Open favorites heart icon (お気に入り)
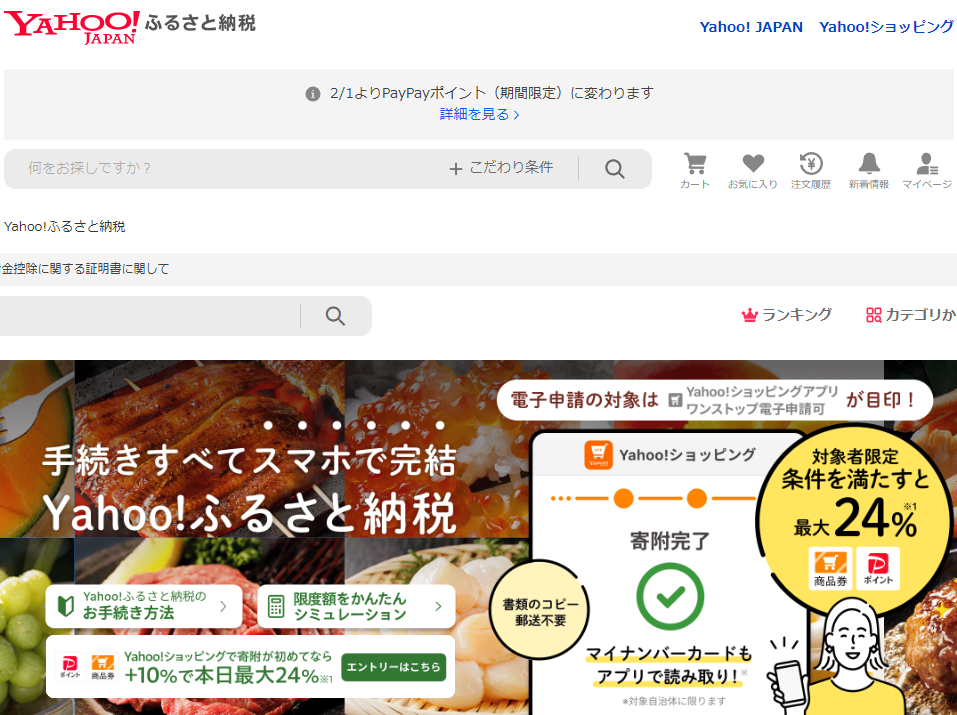957x715 pixels. (x=753, y=164)
